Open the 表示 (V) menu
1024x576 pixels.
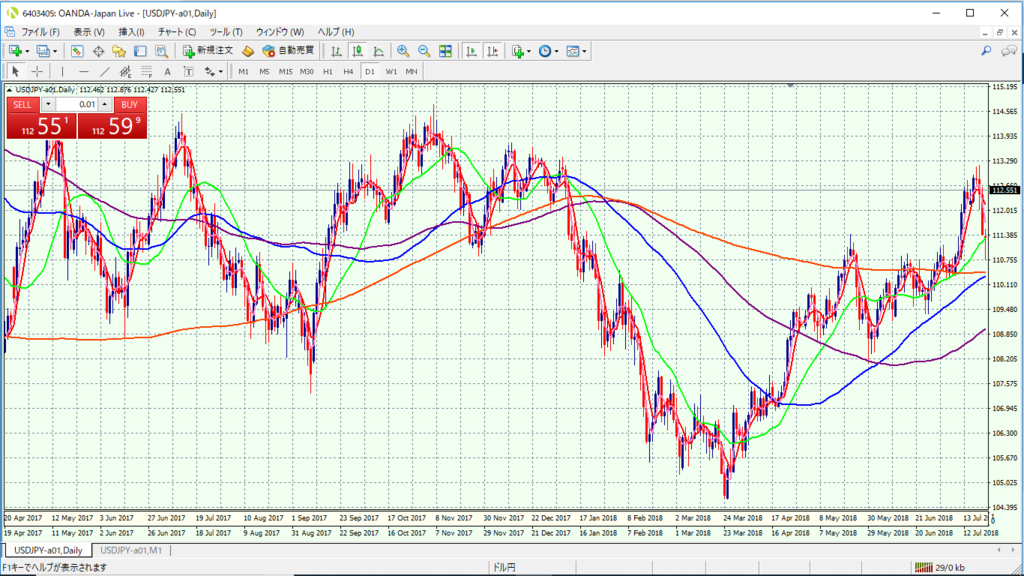coord(89,32)
